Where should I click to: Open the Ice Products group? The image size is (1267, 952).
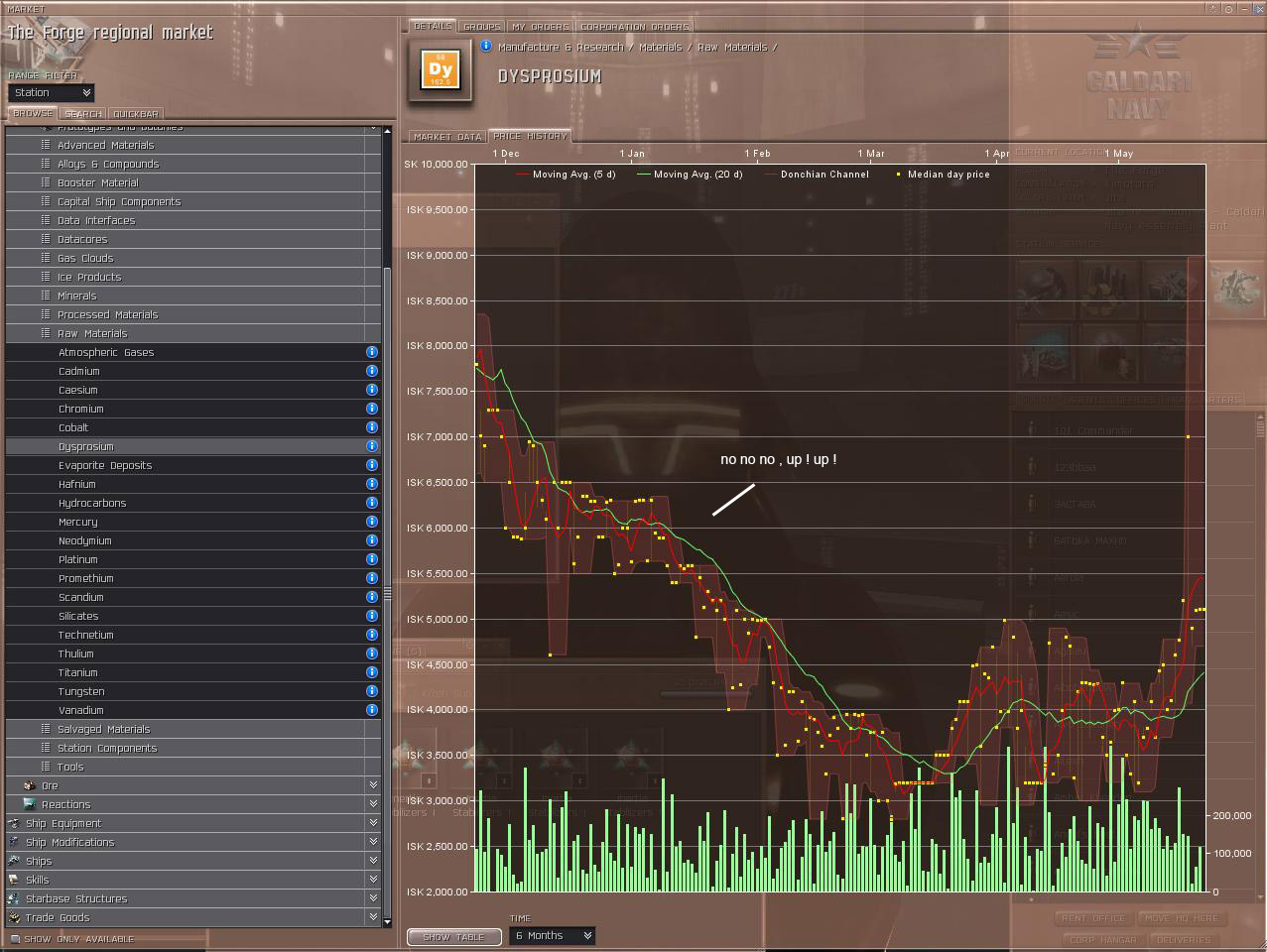pos(193,277)
